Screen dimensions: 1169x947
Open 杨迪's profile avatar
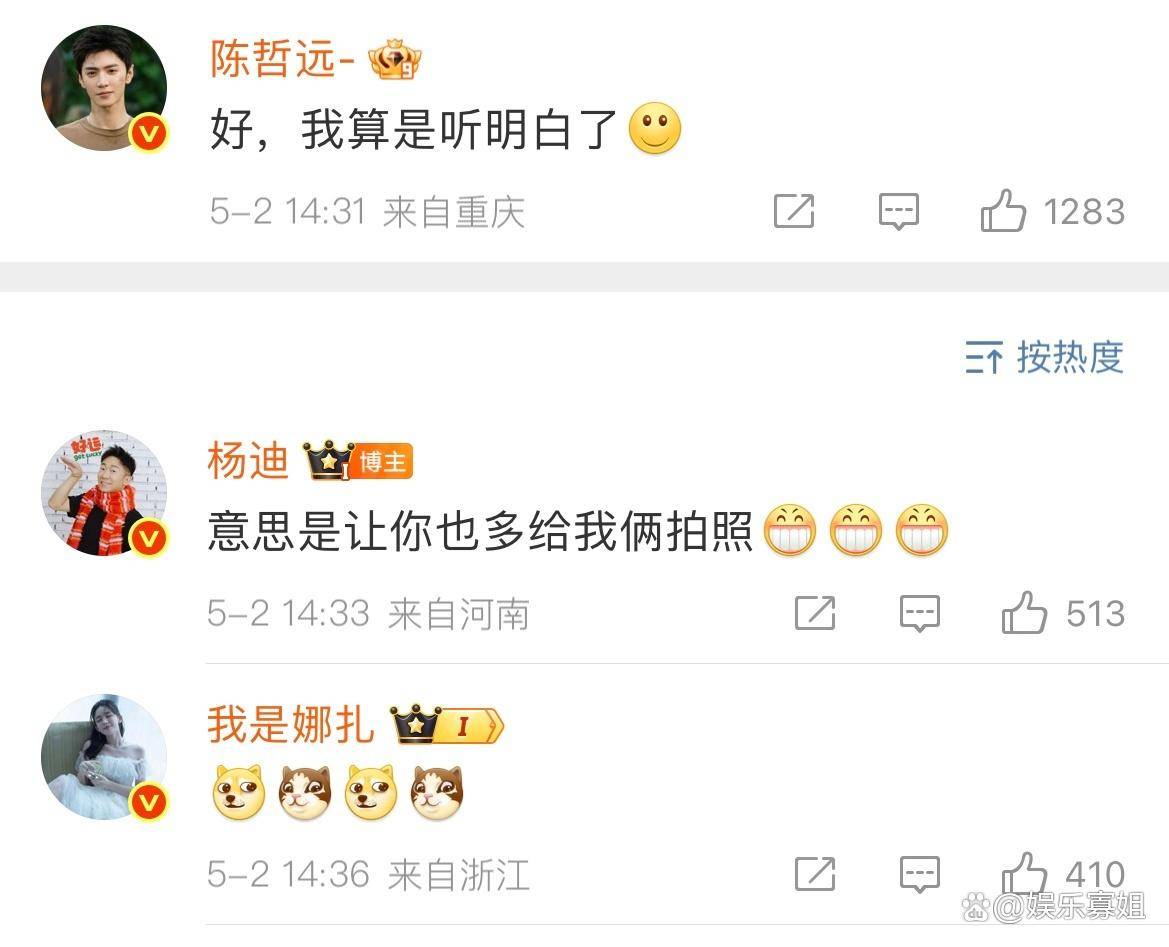click(x=104, y=493)
